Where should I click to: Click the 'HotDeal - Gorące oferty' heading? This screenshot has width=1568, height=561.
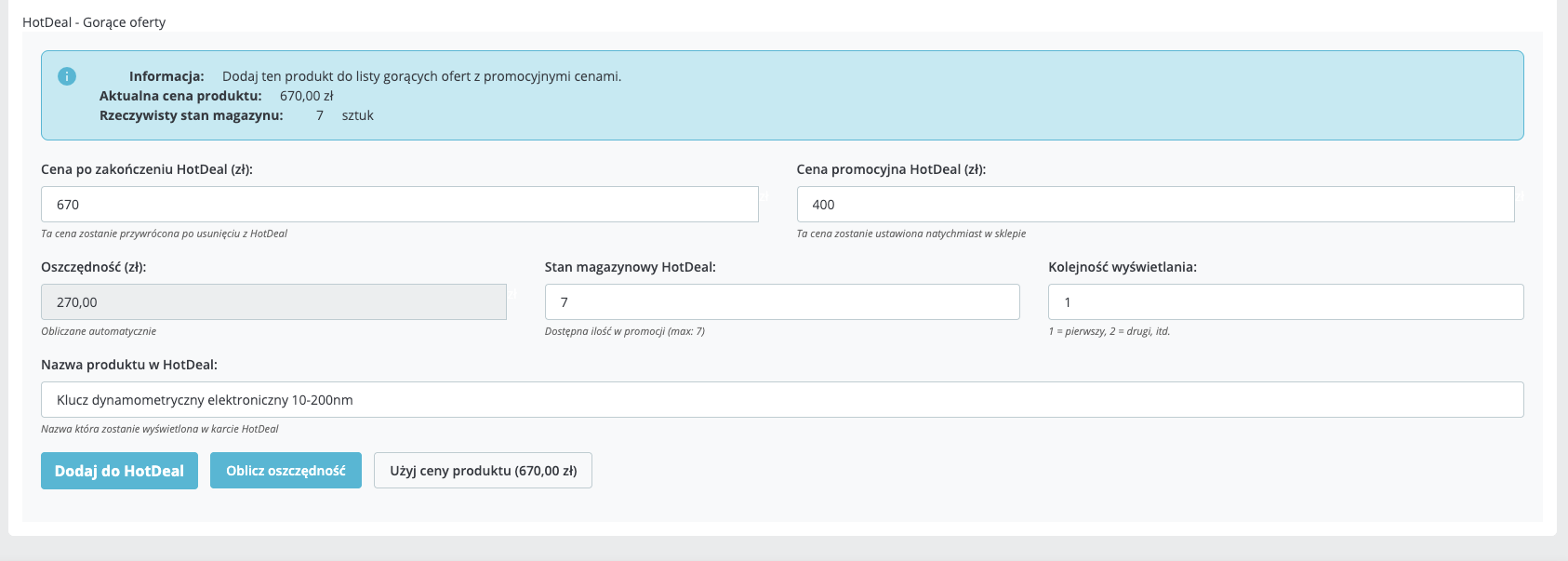94,22
